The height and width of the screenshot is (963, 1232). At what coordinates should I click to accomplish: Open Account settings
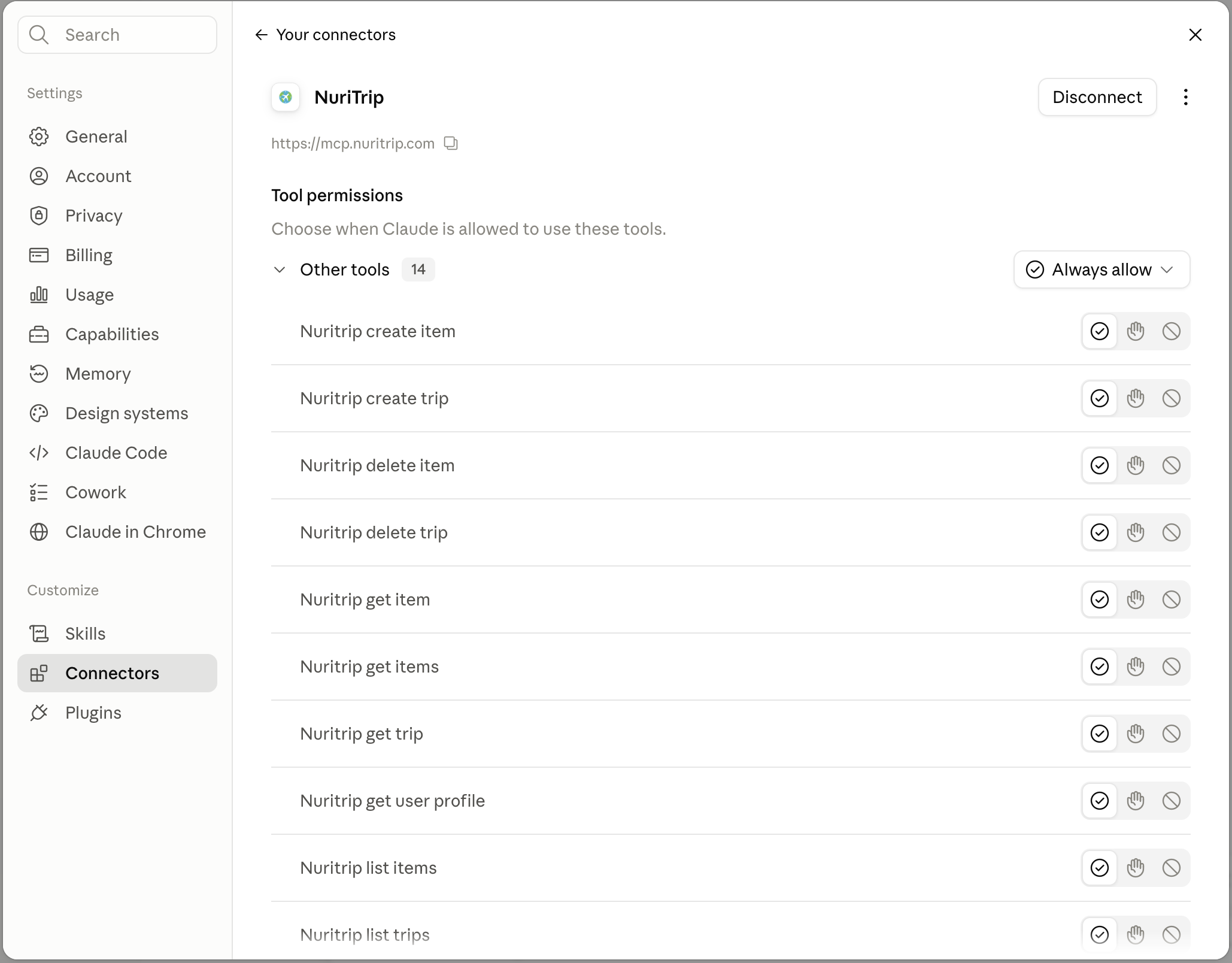coord(117,176)
